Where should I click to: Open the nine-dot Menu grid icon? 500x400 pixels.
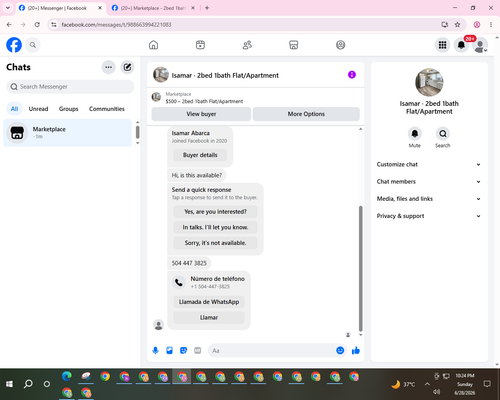click(442, 45)
